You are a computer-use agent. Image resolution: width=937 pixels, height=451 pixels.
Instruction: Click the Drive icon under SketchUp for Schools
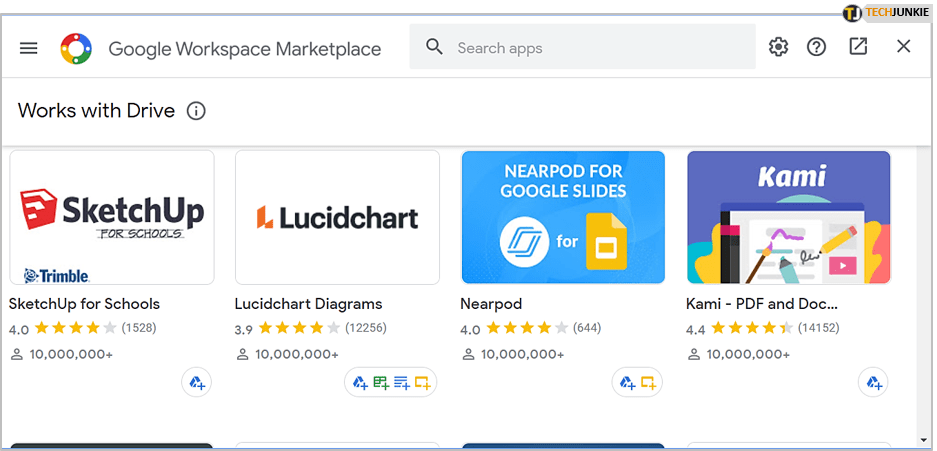click(x=196, y=382)
